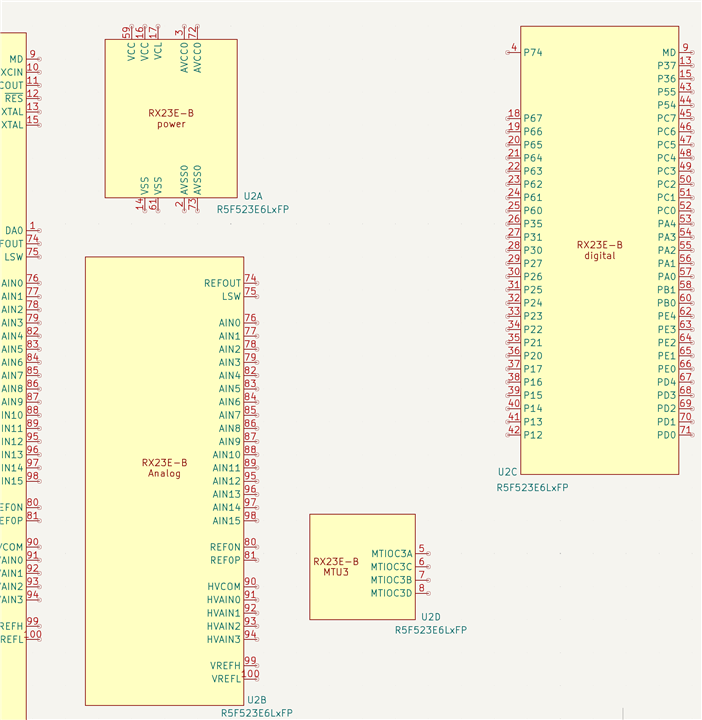
Task: Click the PB1 pin label on U2C
Action: [667, 290]
